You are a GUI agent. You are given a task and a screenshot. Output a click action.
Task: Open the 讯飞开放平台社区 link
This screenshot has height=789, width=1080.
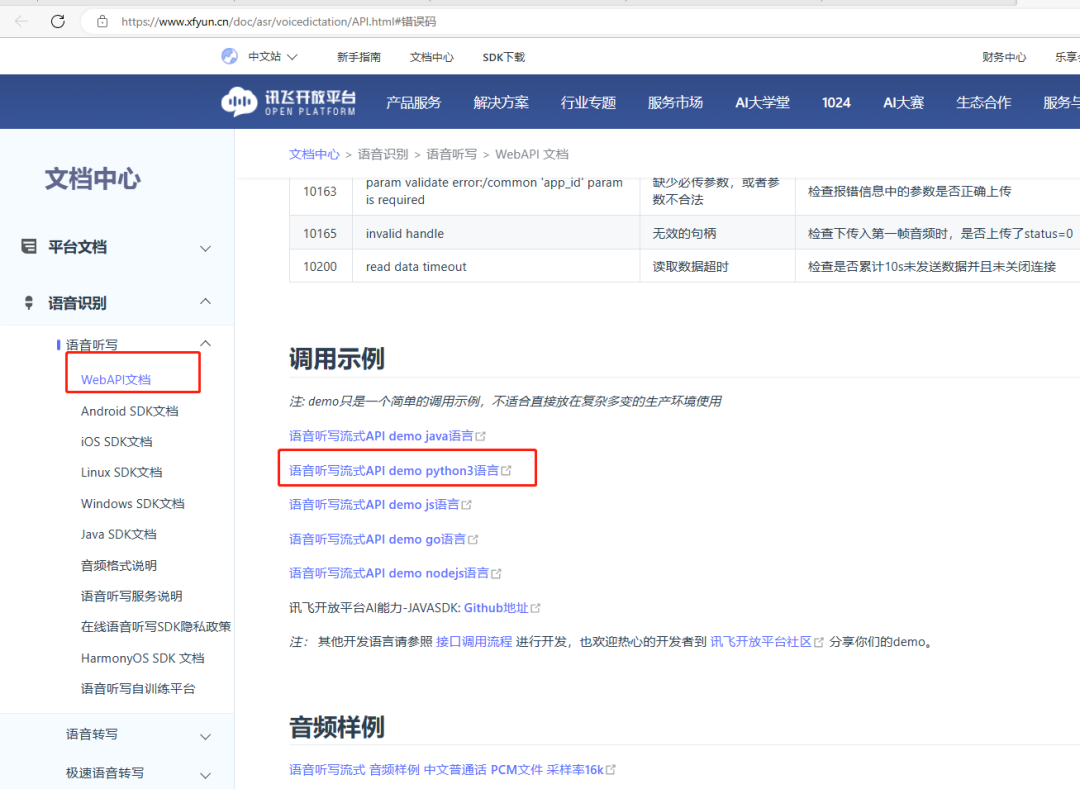[761, 642]
